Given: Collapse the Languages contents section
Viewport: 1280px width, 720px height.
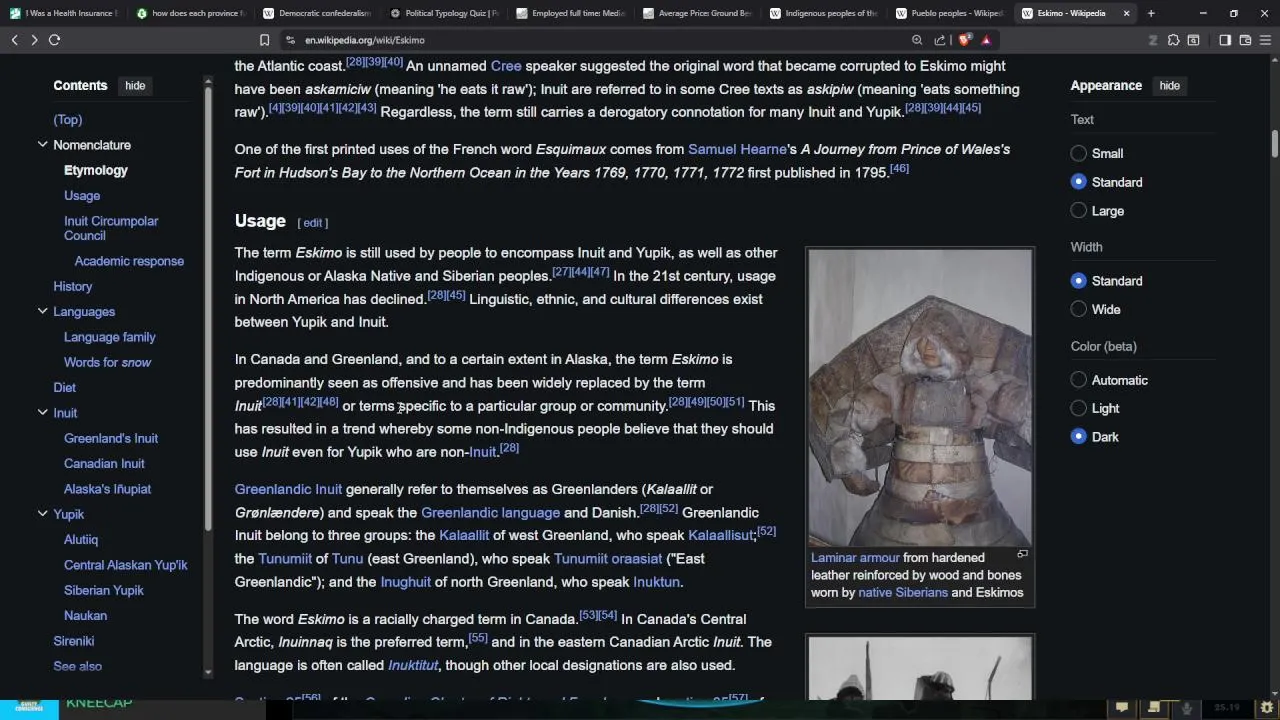Looking at the screenshot, I should point(42,312).
